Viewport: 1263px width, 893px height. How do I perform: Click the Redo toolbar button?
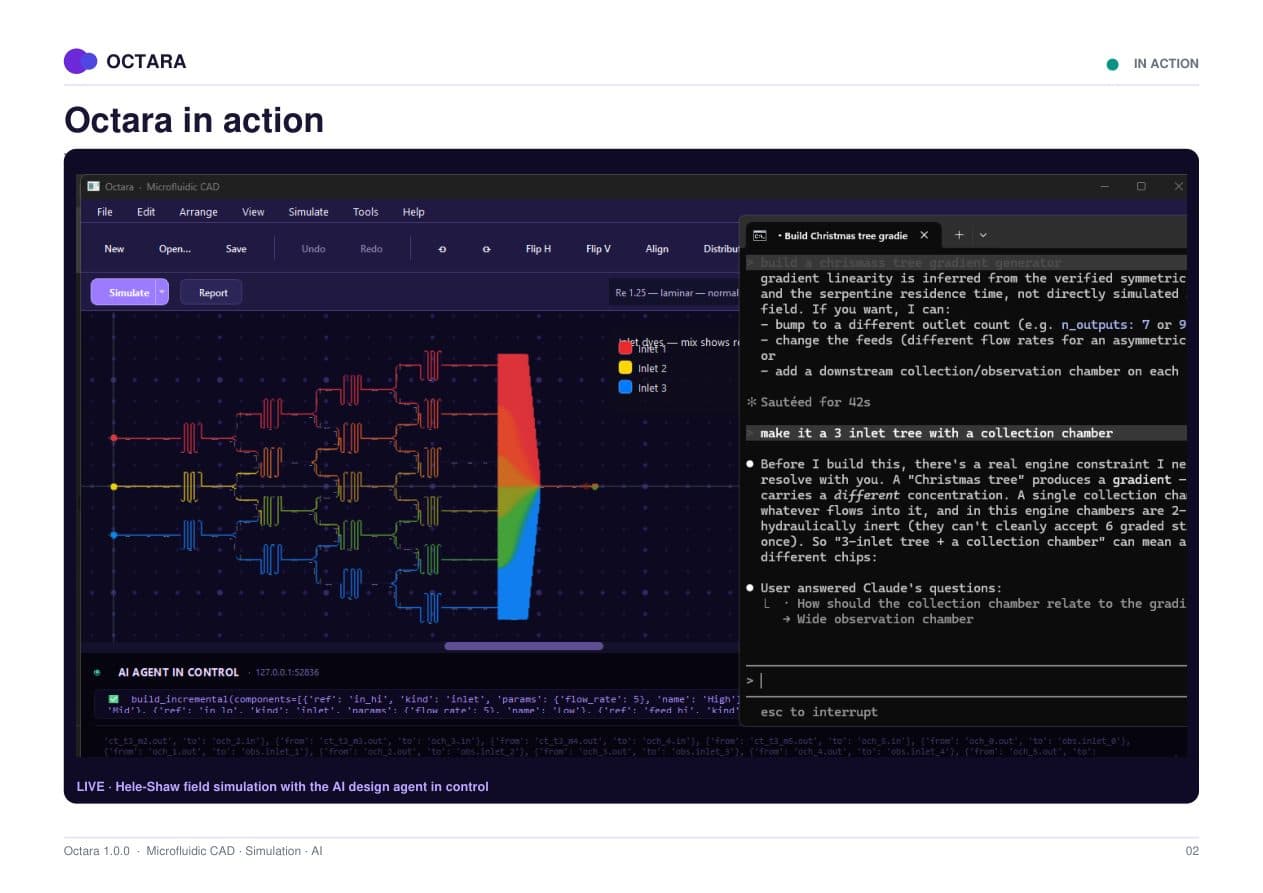point(371,249)
